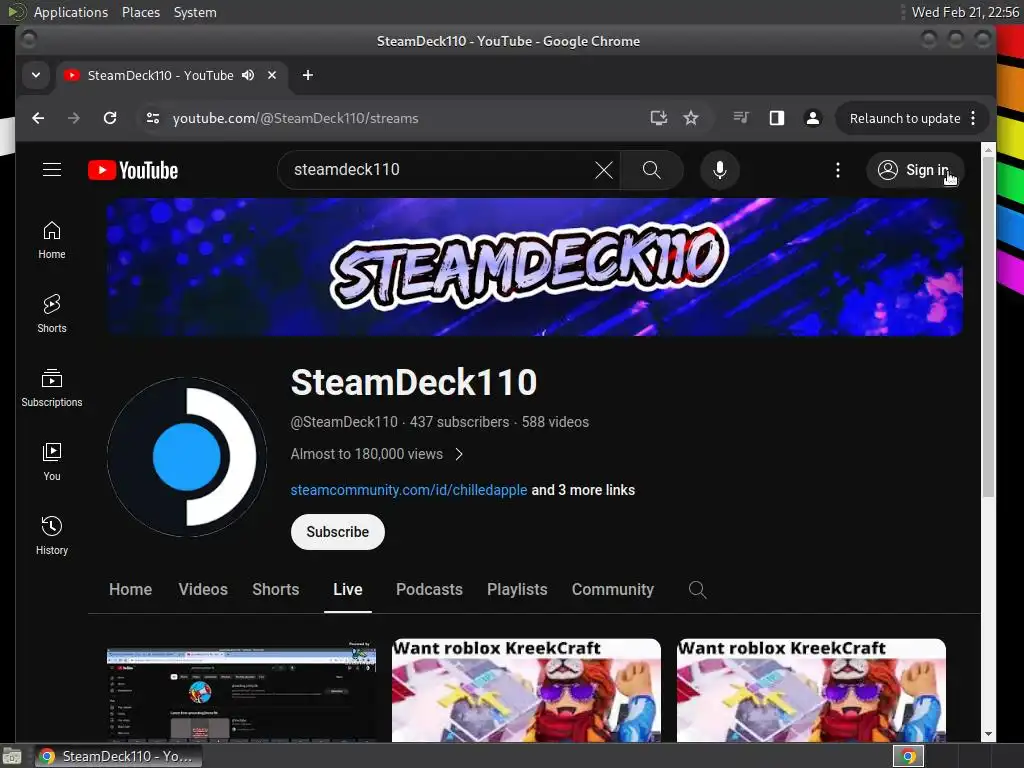The image size is (1024, 768).
Task: Select the Live tab
Action: [x=347, y=590]
